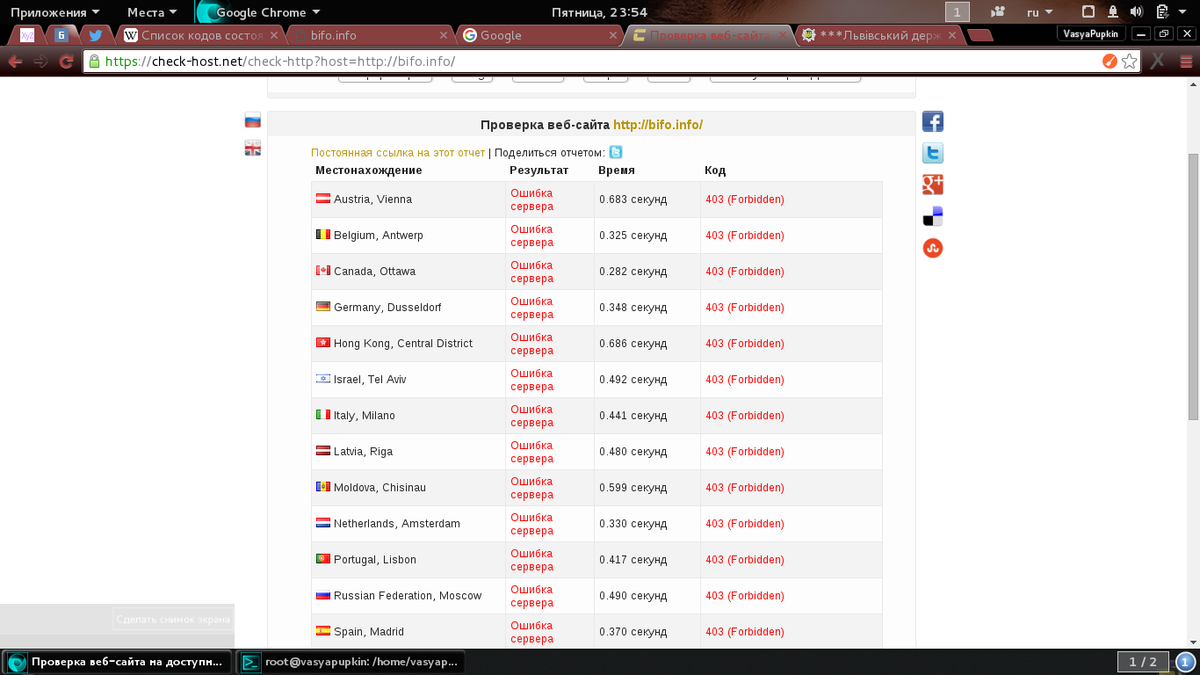Click the Israel, Tel Aviv location
The width and height of the screenshot is (1200, 675).
(369, 380)
